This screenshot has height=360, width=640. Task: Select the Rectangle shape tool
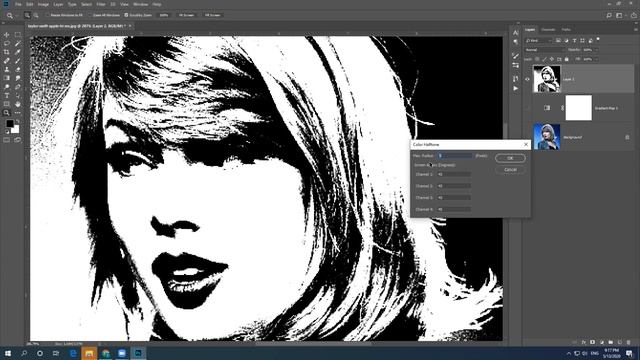click(x=7, y=104)
